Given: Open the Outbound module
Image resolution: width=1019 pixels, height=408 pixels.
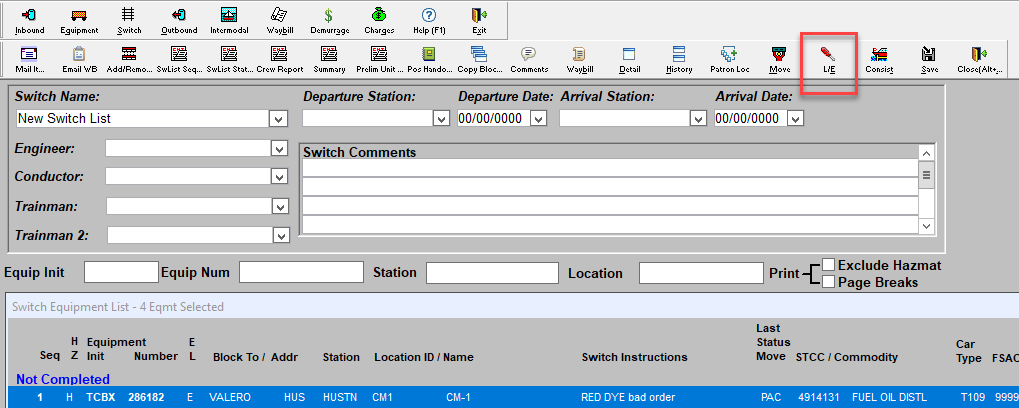Looking at the screenshot, I should 179,21.
